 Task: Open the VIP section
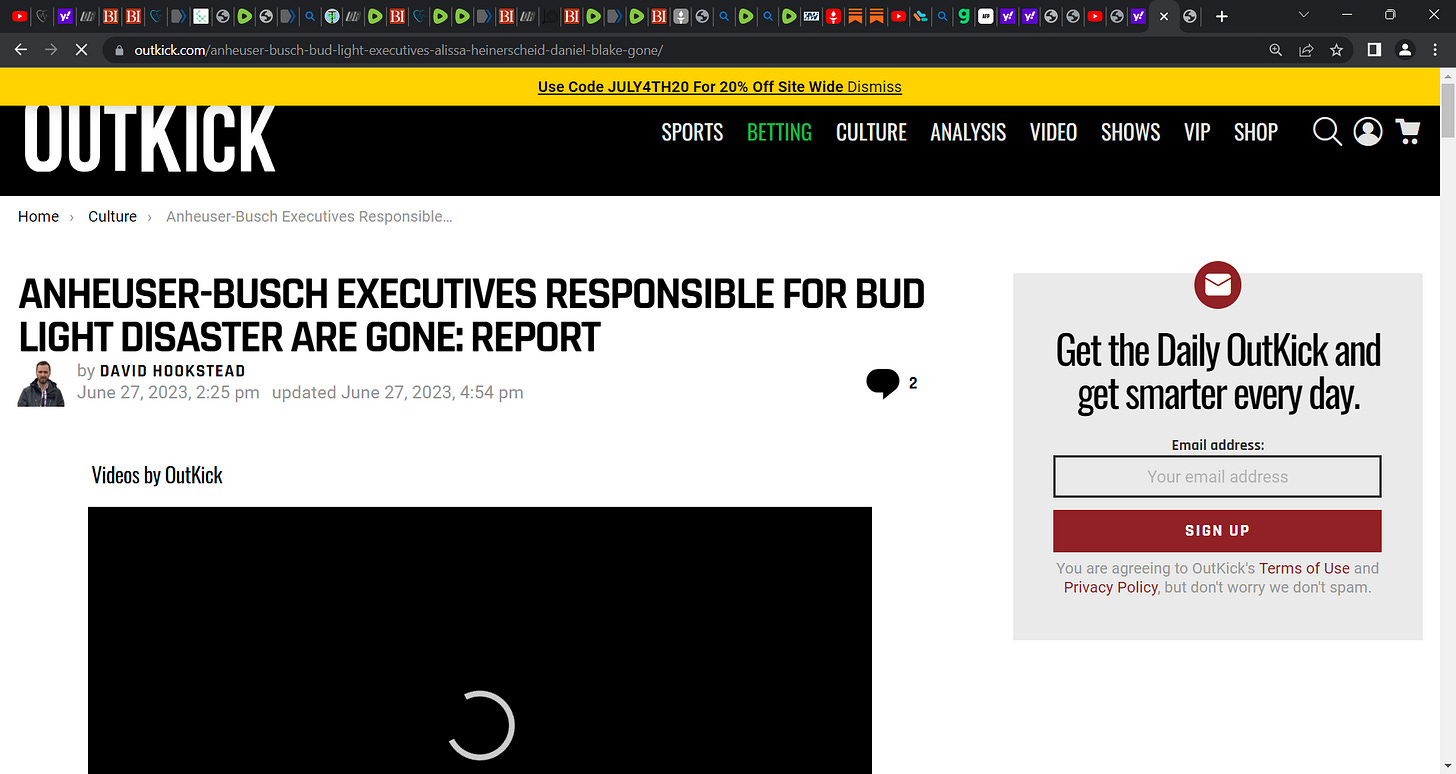pos(1197,132)
